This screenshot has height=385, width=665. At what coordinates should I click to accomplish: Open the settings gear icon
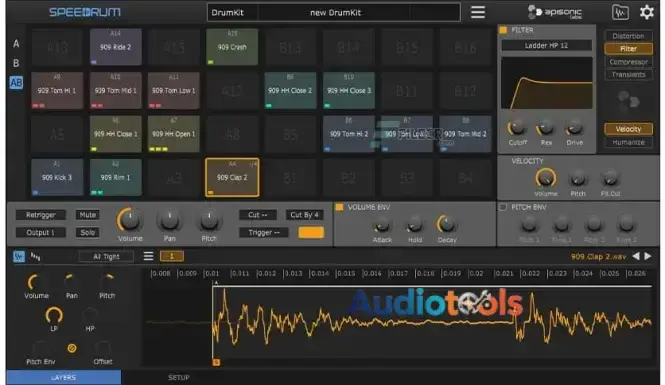tap(646, 12)
